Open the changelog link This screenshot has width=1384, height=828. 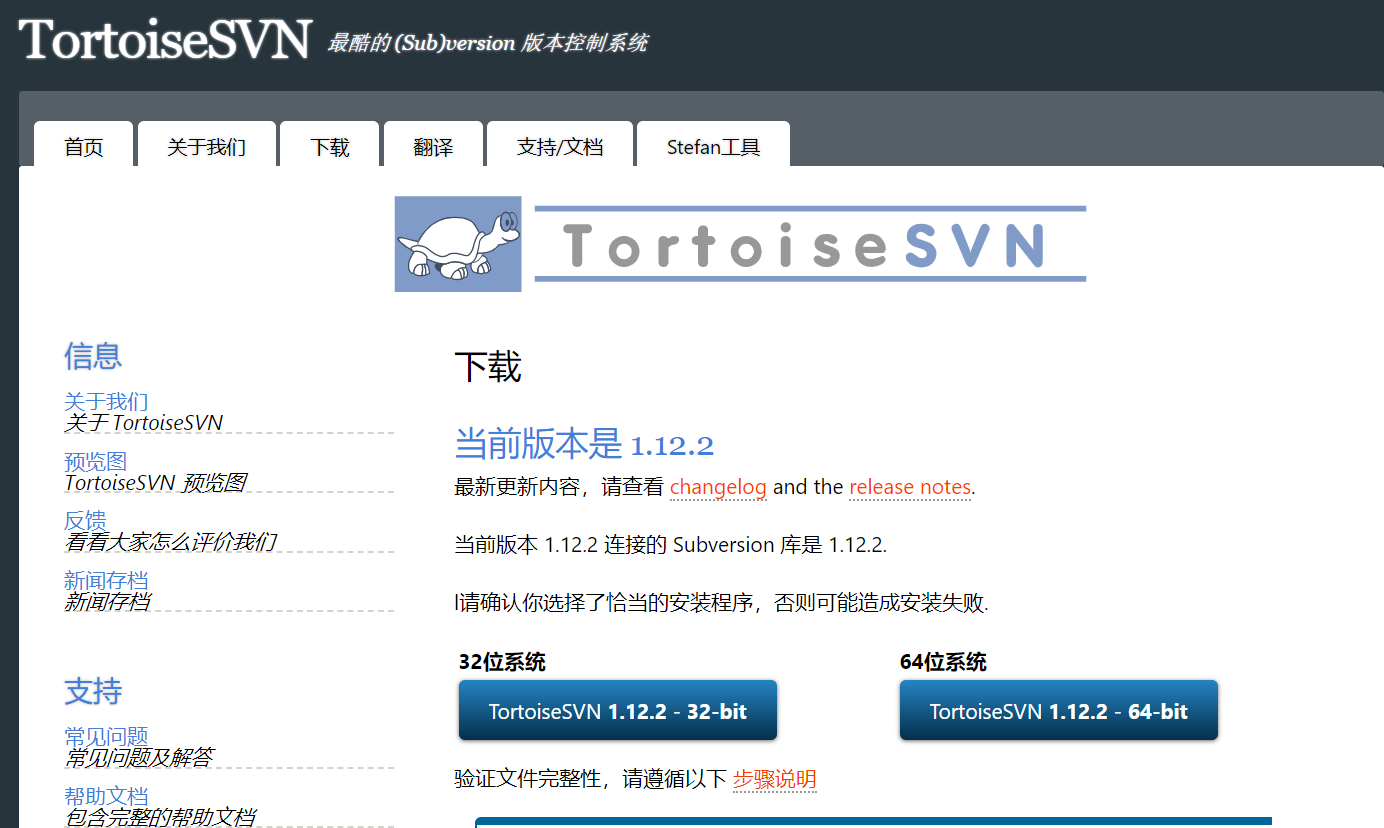[x=717, y=487]
